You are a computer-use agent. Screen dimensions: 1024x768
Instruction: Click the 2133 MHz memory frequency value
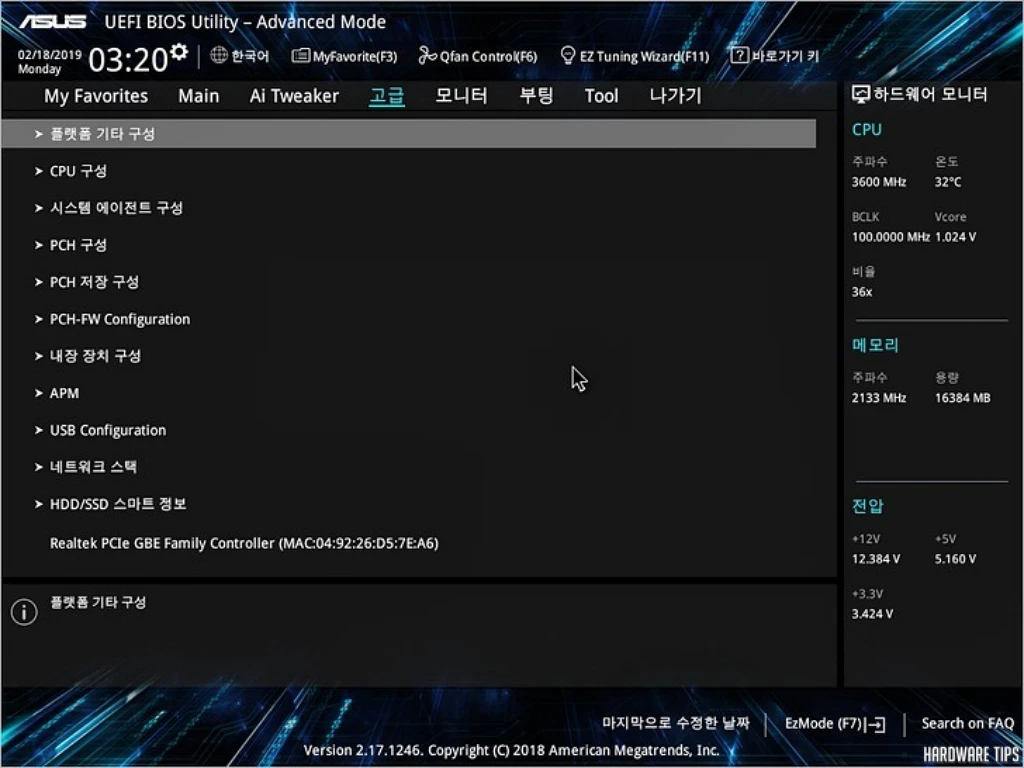pyautogui.click(x=879, y=398)
